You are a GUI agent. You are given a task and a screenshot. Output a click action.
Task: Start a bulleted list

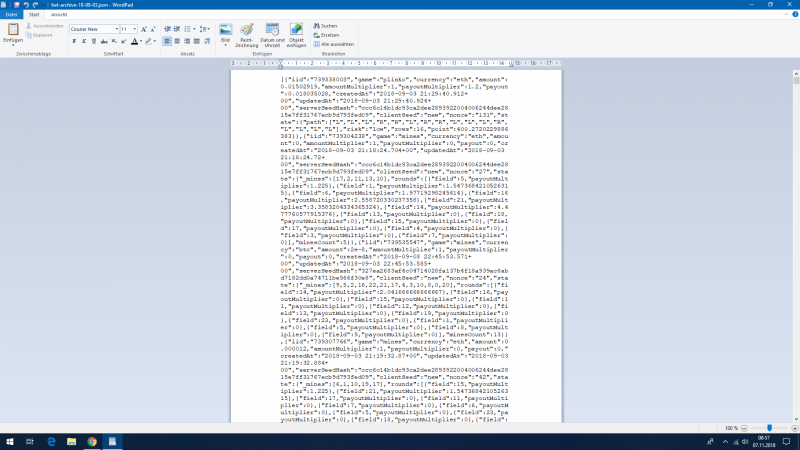click(187, 29)
